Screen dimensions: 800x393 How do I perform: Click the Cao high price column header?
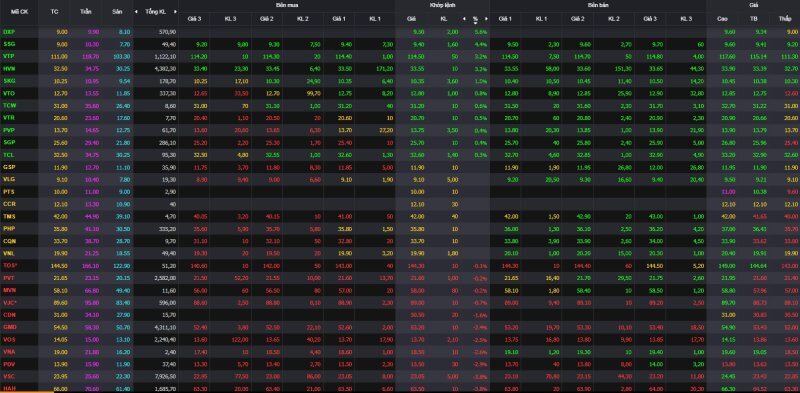point(722,19)
